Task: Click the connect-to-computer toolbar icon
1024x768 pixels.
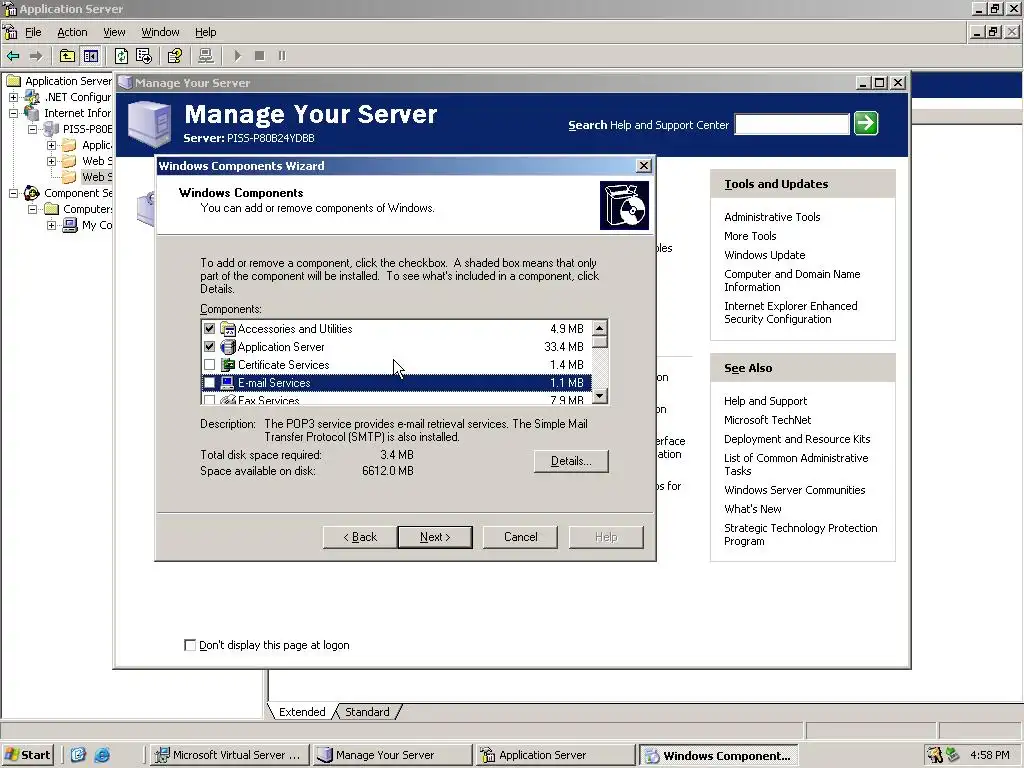Action: 206,56
